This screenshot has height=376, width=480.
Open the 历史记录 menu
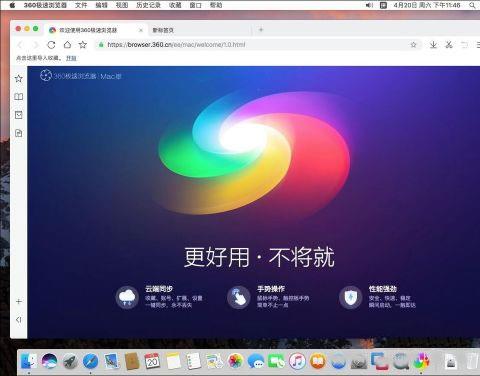148,5
